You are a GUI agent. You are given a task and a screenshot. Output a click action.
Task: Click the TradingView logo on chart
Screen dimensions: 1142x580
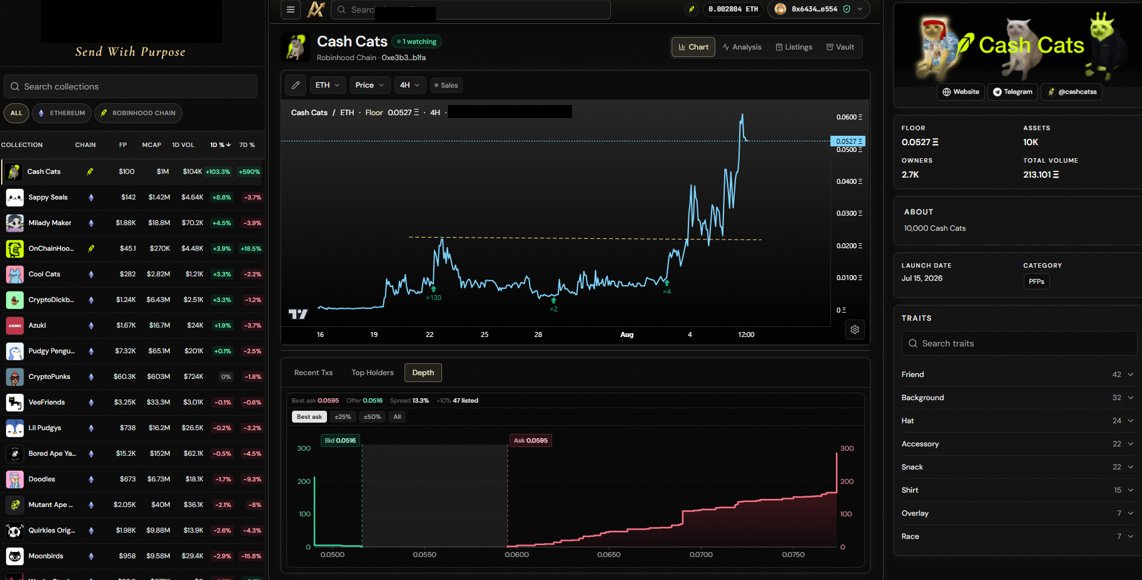click(x=298, y=314)
